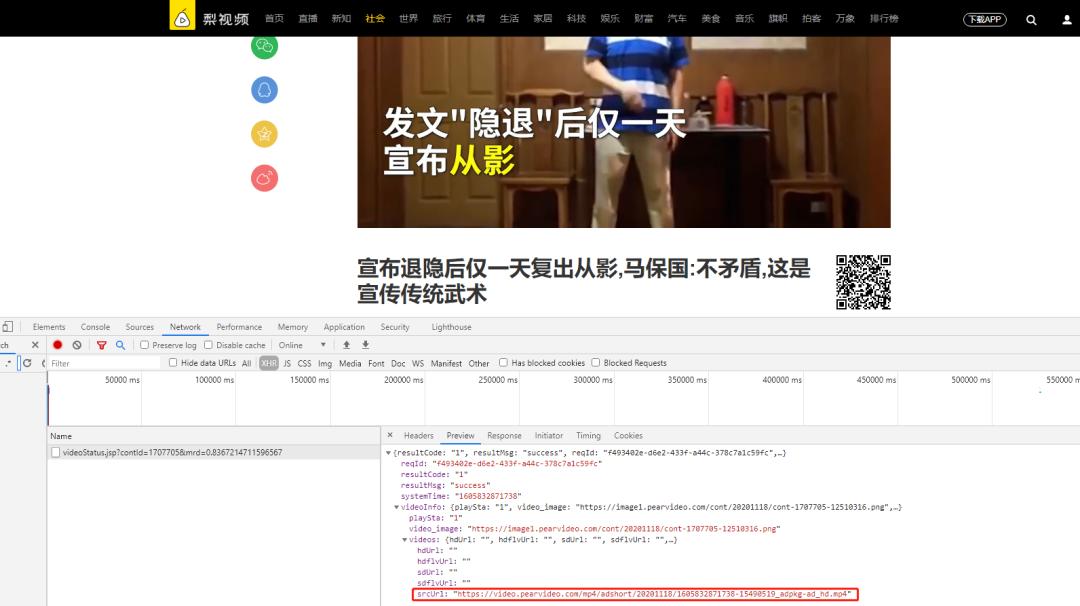Click into the network Filter text field
The image size is (1080, 606).
tap(105, 363)
